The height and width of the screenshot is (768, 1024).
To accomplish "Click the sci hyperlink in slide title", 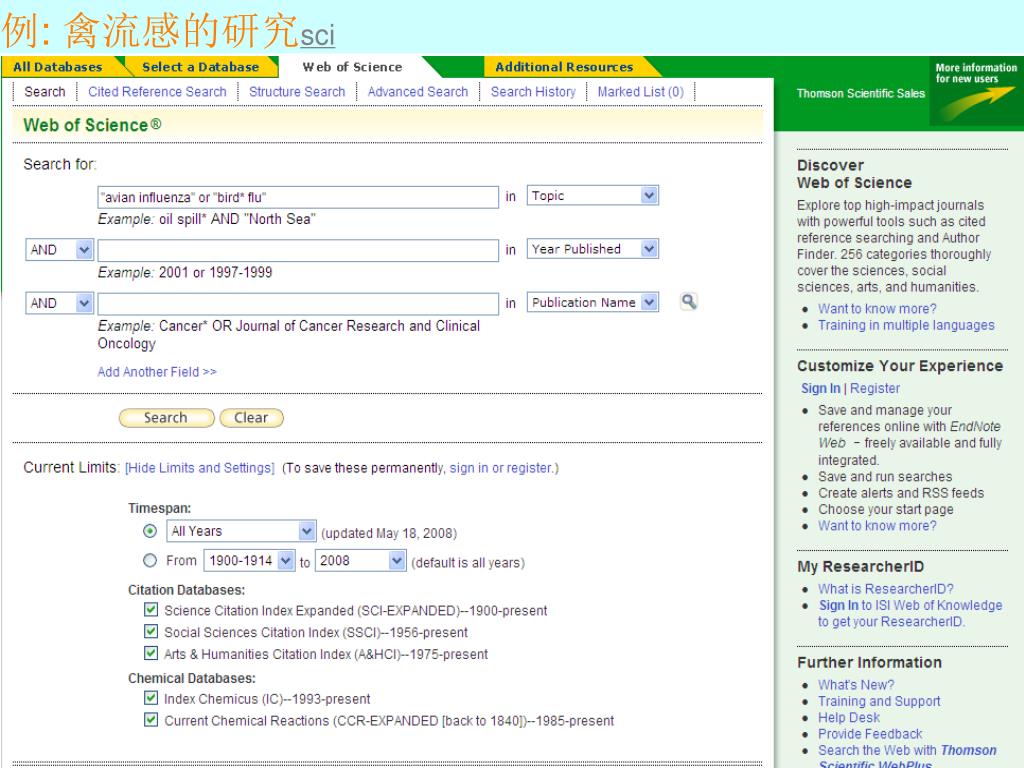I will 317,35.
